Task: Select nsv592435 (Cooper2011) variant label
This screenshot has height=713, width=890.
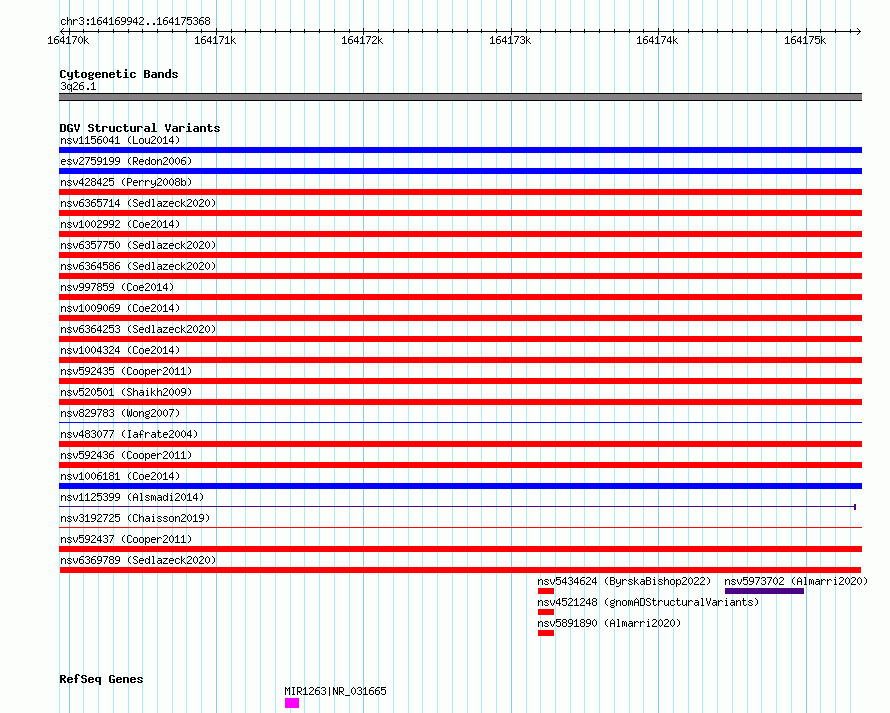Action: point(126,371)
